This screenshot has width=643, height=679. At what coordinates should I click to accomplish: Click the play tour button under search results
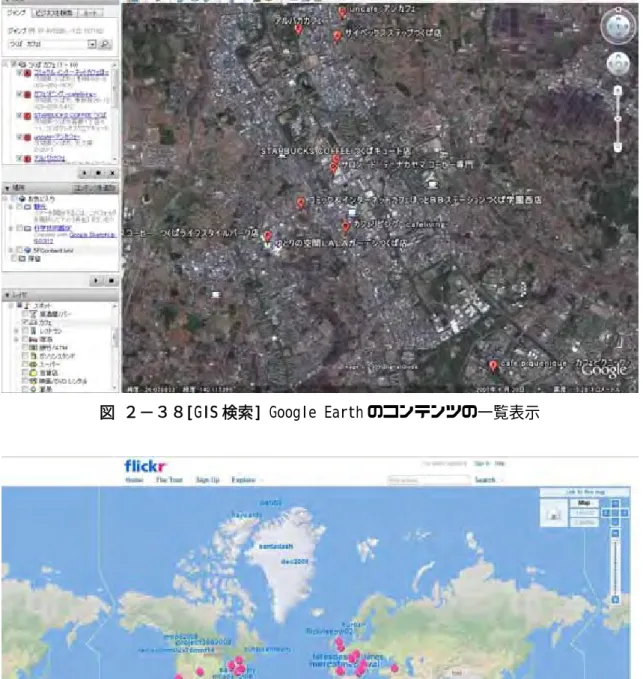point(84,173)
